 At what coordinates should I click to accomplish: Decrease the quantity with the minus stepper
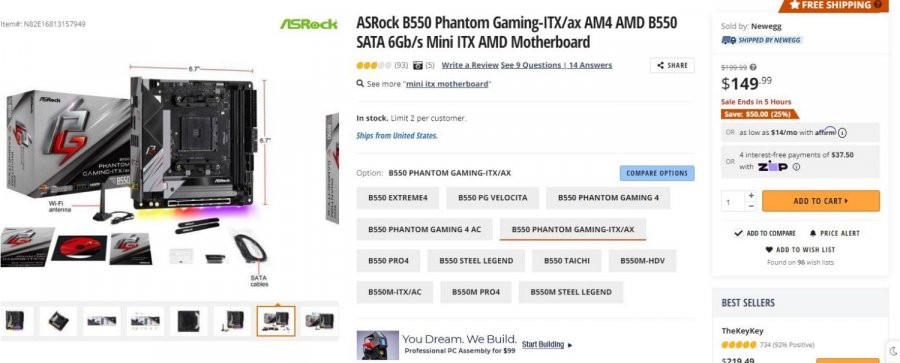[x=751, y=206]
